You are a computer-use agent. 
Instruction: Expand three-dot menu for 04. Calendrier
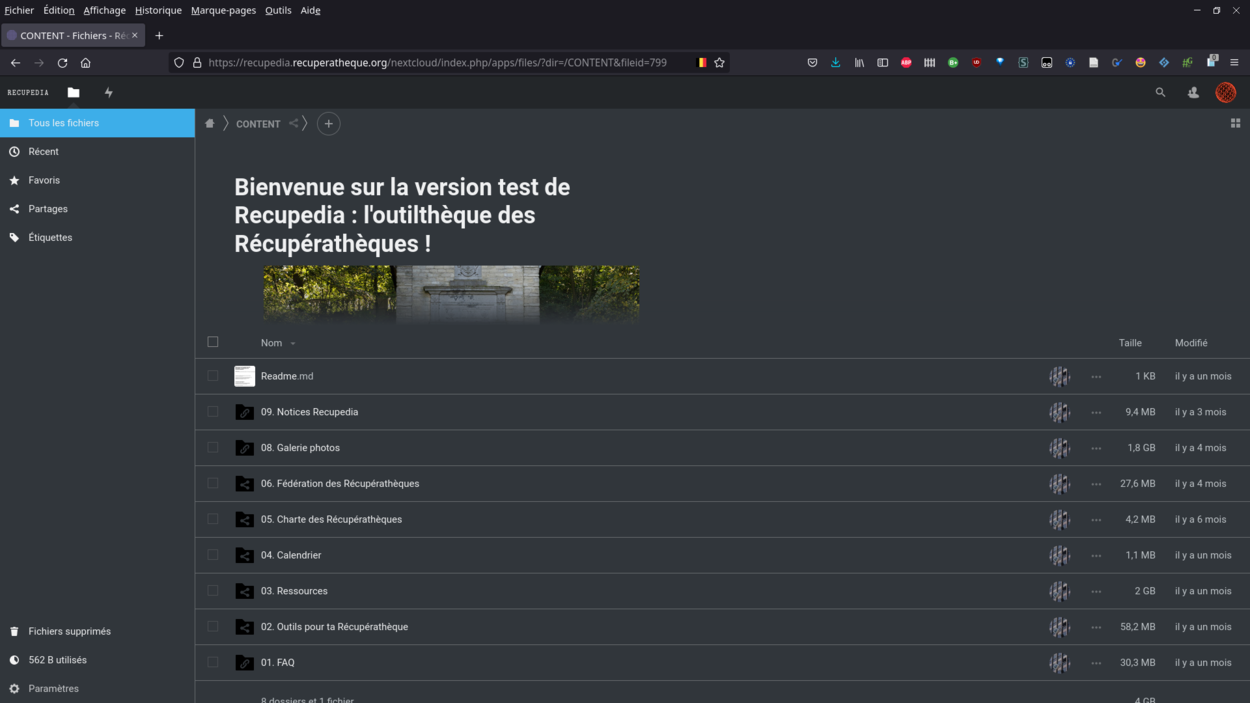[x=1096, y=555]
